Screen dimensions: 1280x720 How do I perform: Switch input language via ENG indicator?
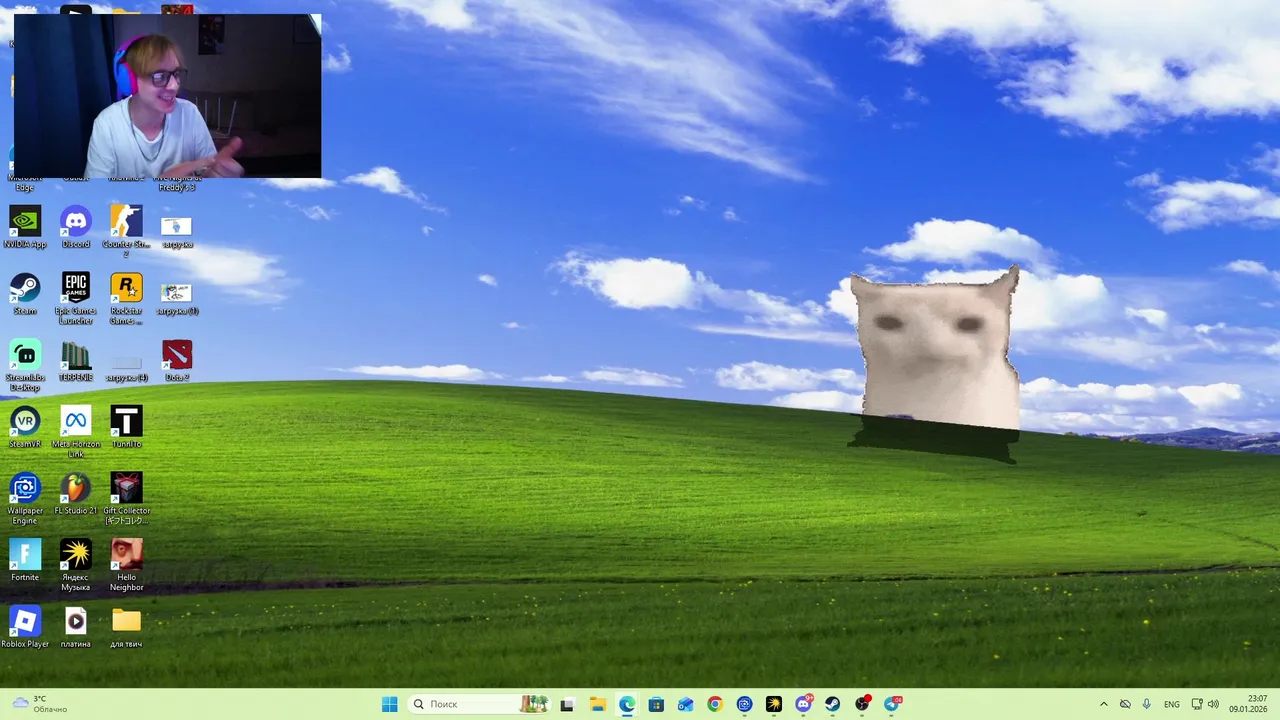[1171, 704]
